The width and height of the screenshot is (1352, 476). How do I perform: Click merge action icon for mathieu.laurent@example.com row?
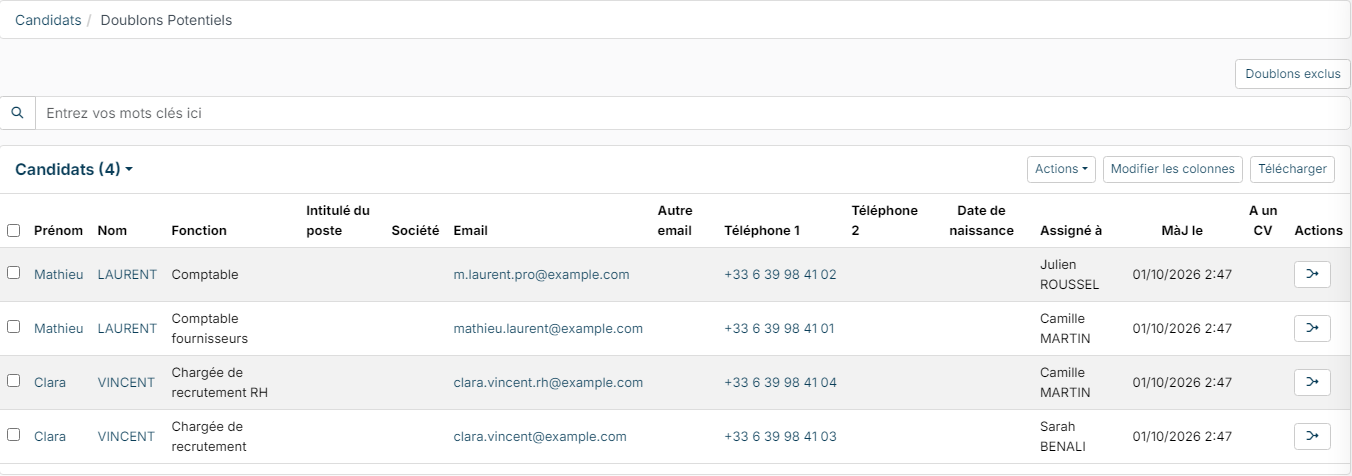pyautogui.click(x=1312, y=328)
